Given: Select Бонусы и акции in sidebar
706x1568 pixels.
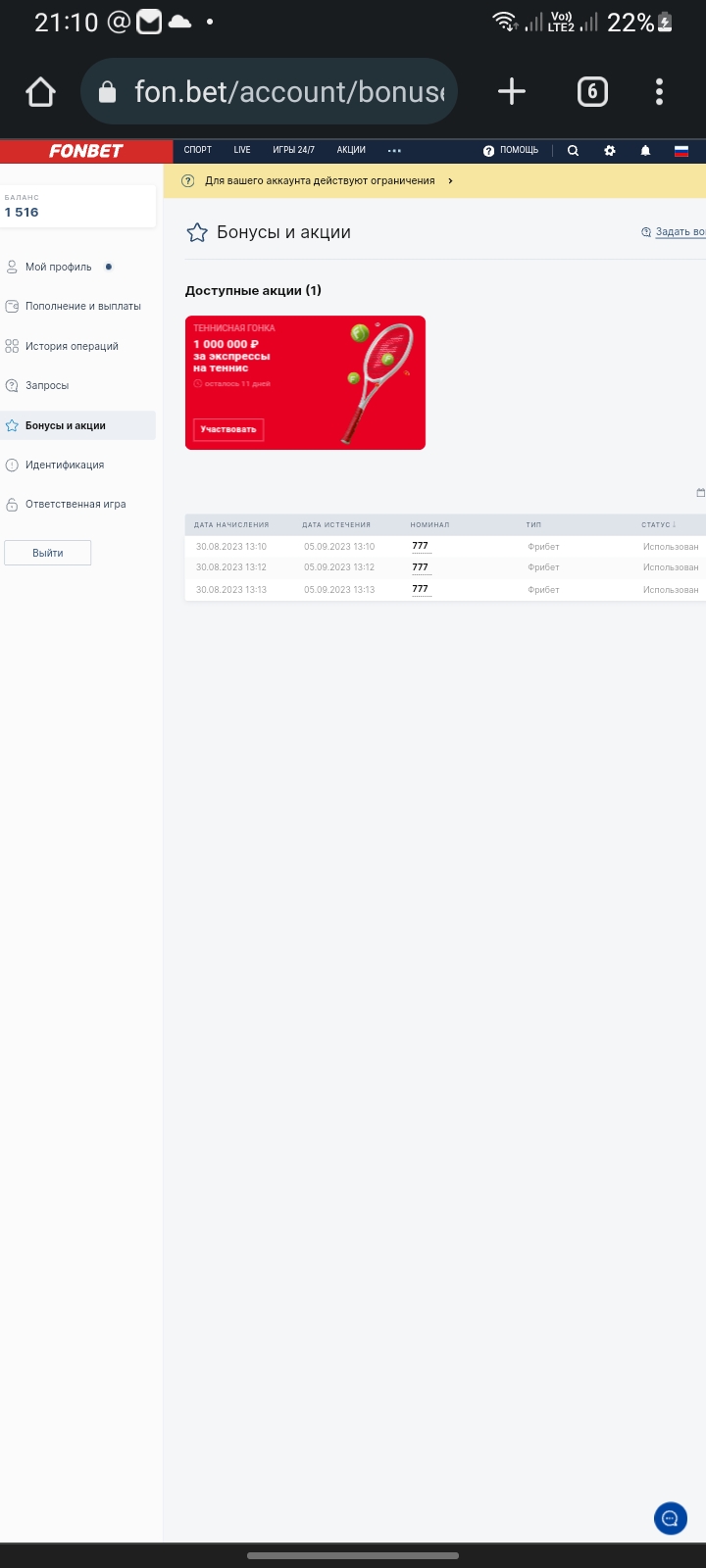Looking at the screenshot, I should (77, 425).
